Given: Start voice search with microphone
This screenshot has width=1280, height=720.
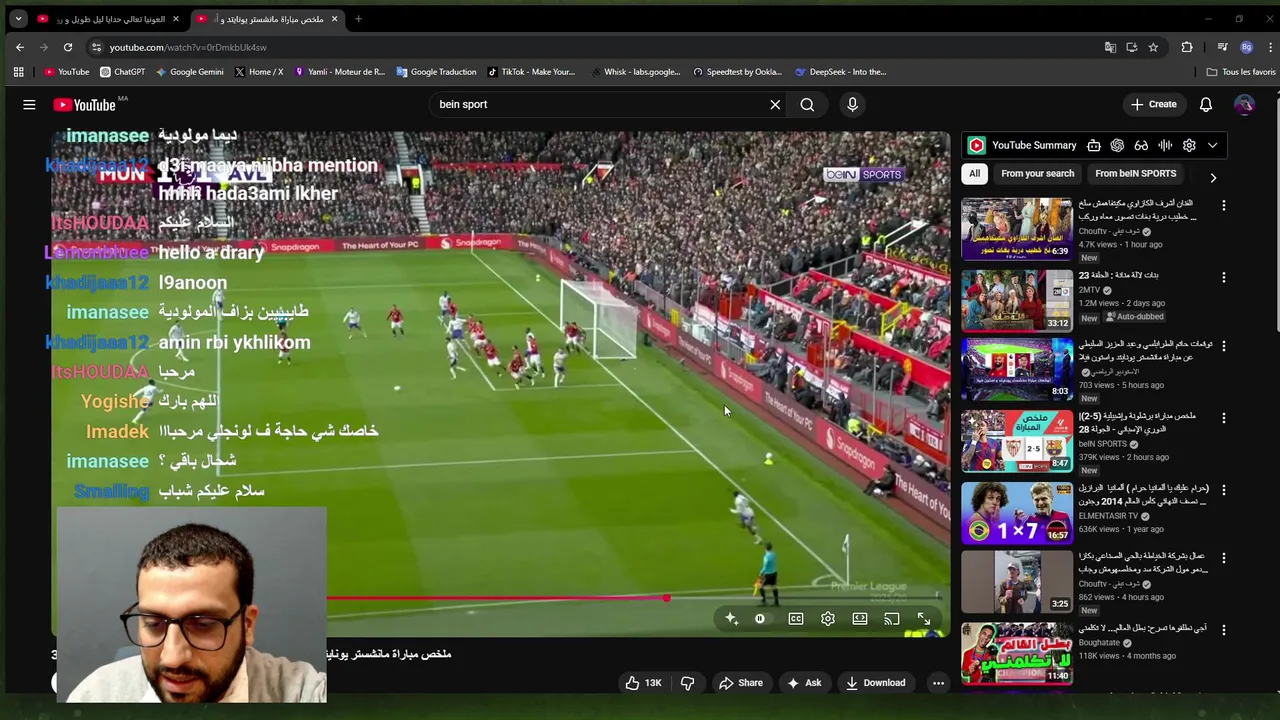Looking at the screenshot, I should point(852,104).
